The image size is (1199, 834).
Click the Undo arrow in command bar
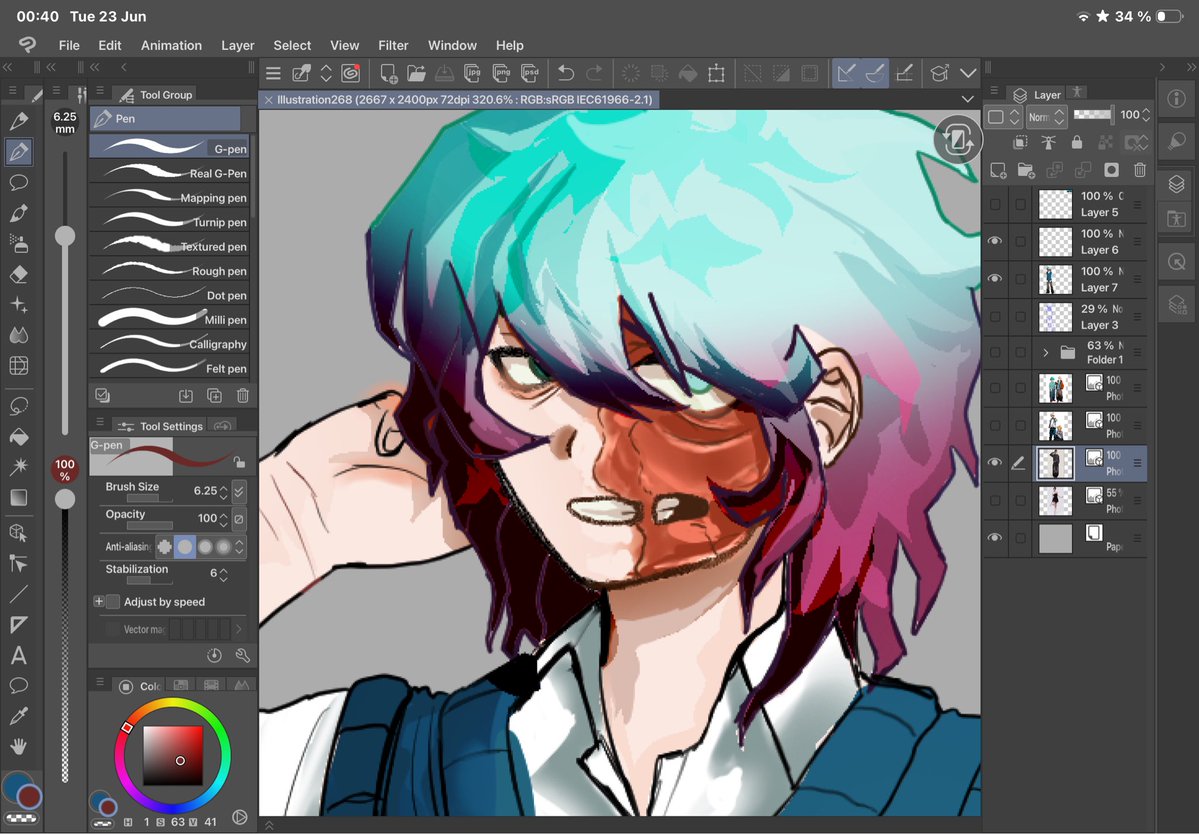pos(566,73)
